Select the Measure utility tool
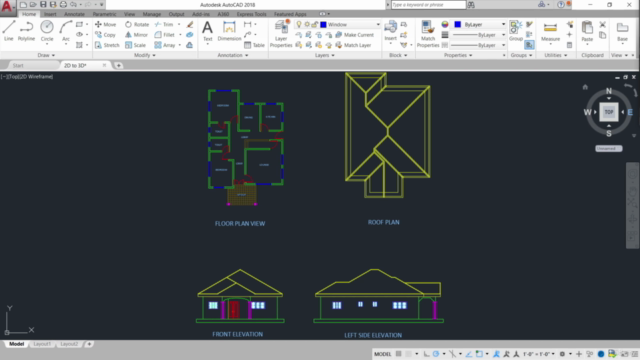This screenshot has height=360, width=640. click(x=550, y=31)
